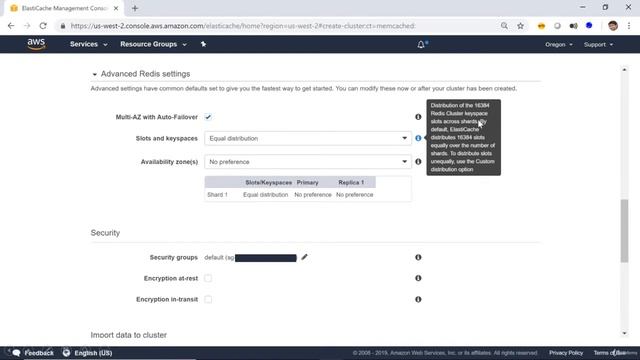Click the AWS logo home icon
Screen dimensions: 640x360
tap(36, 44)
